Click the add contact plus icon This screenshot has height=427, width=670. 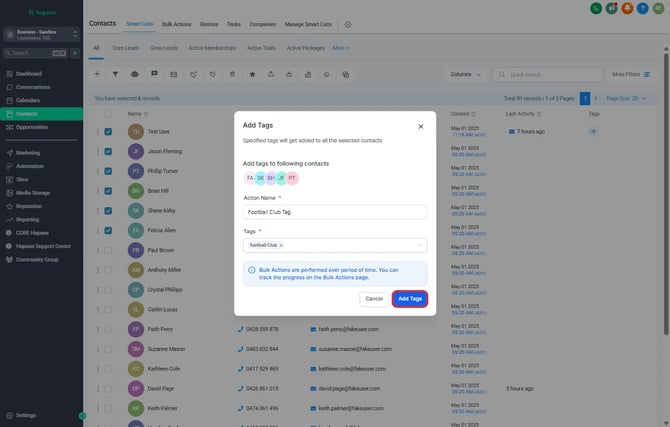[97, 74]
